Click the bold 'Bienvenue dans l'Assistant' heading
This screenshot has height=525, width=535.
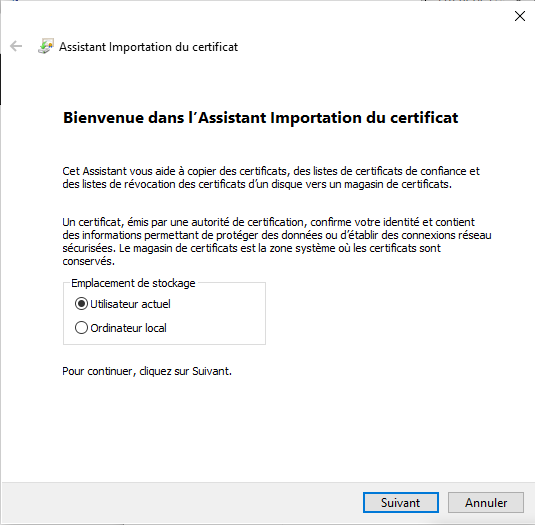[260, 118]
